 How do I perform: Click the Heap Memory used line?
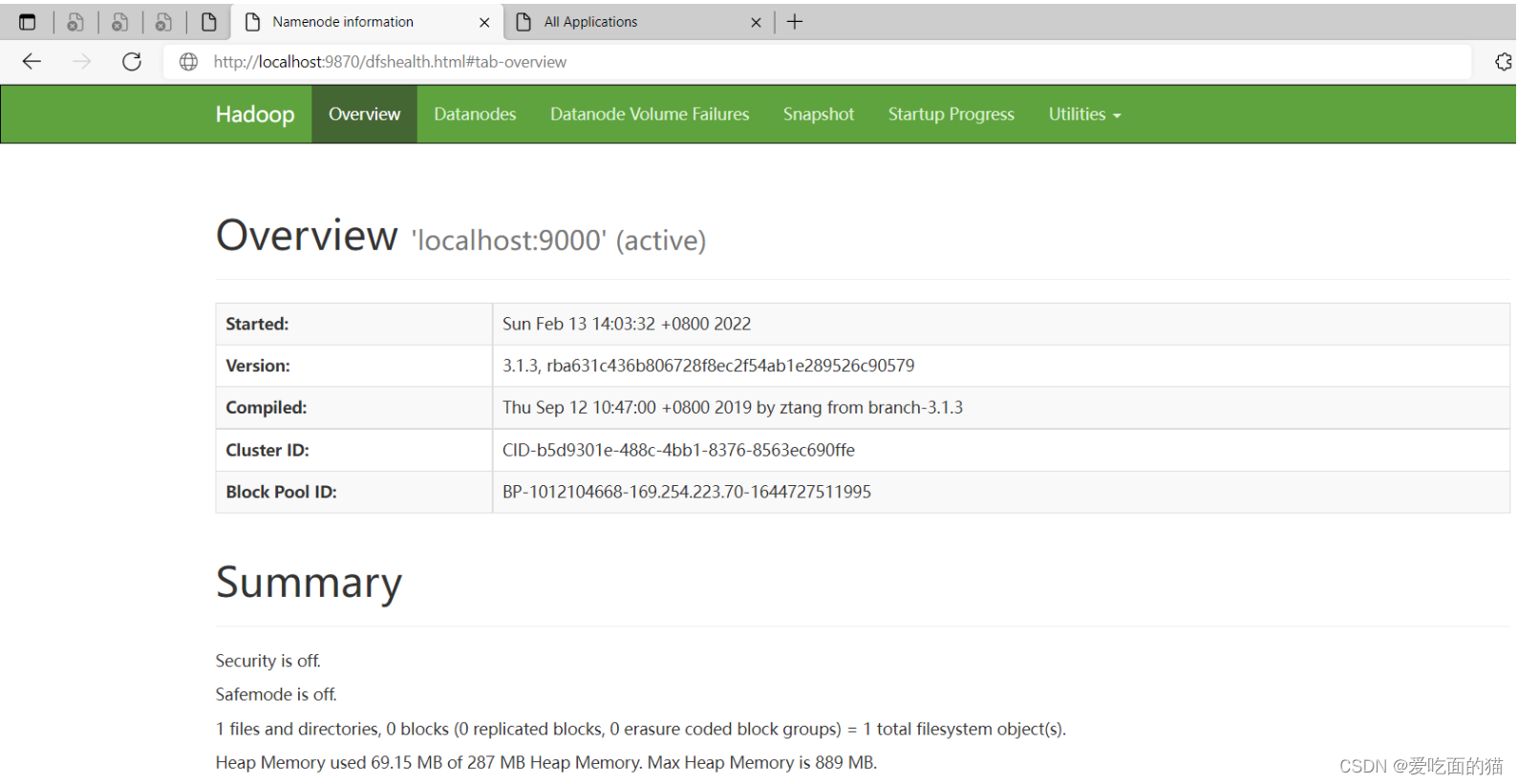tap(546, 763)
